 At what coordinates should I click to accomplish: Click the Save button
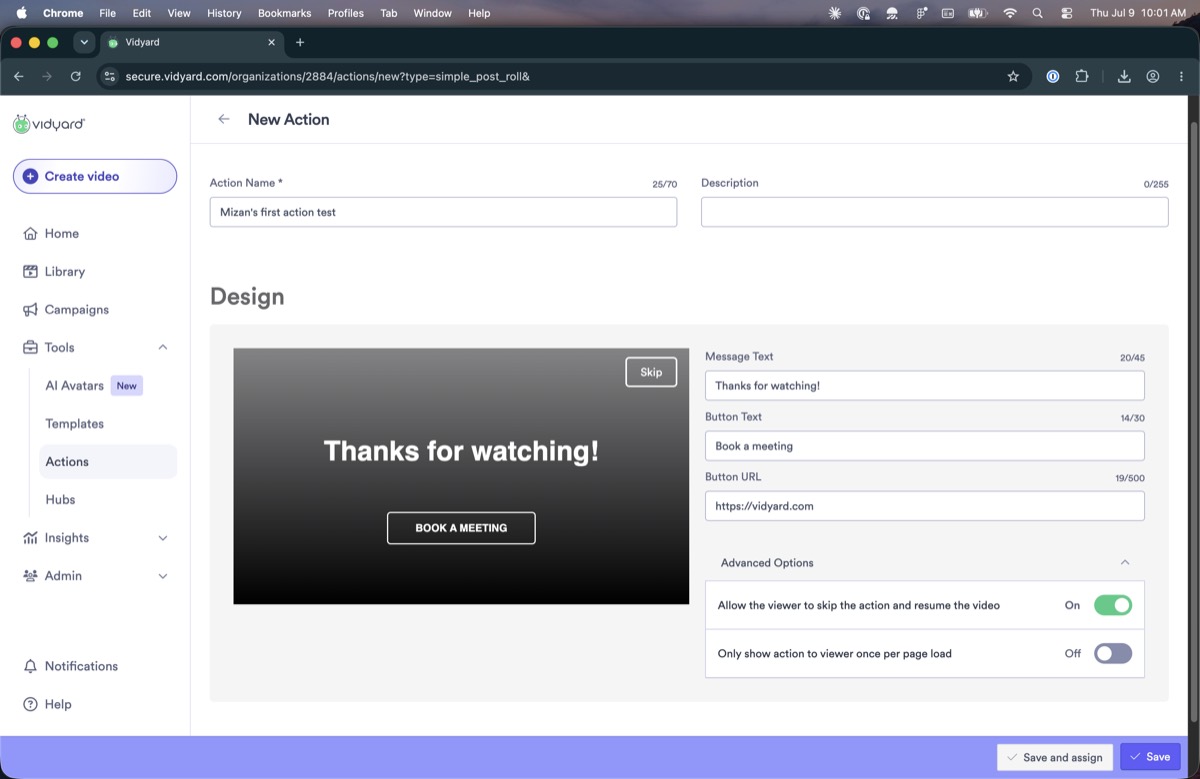(x=1150, y=757)
